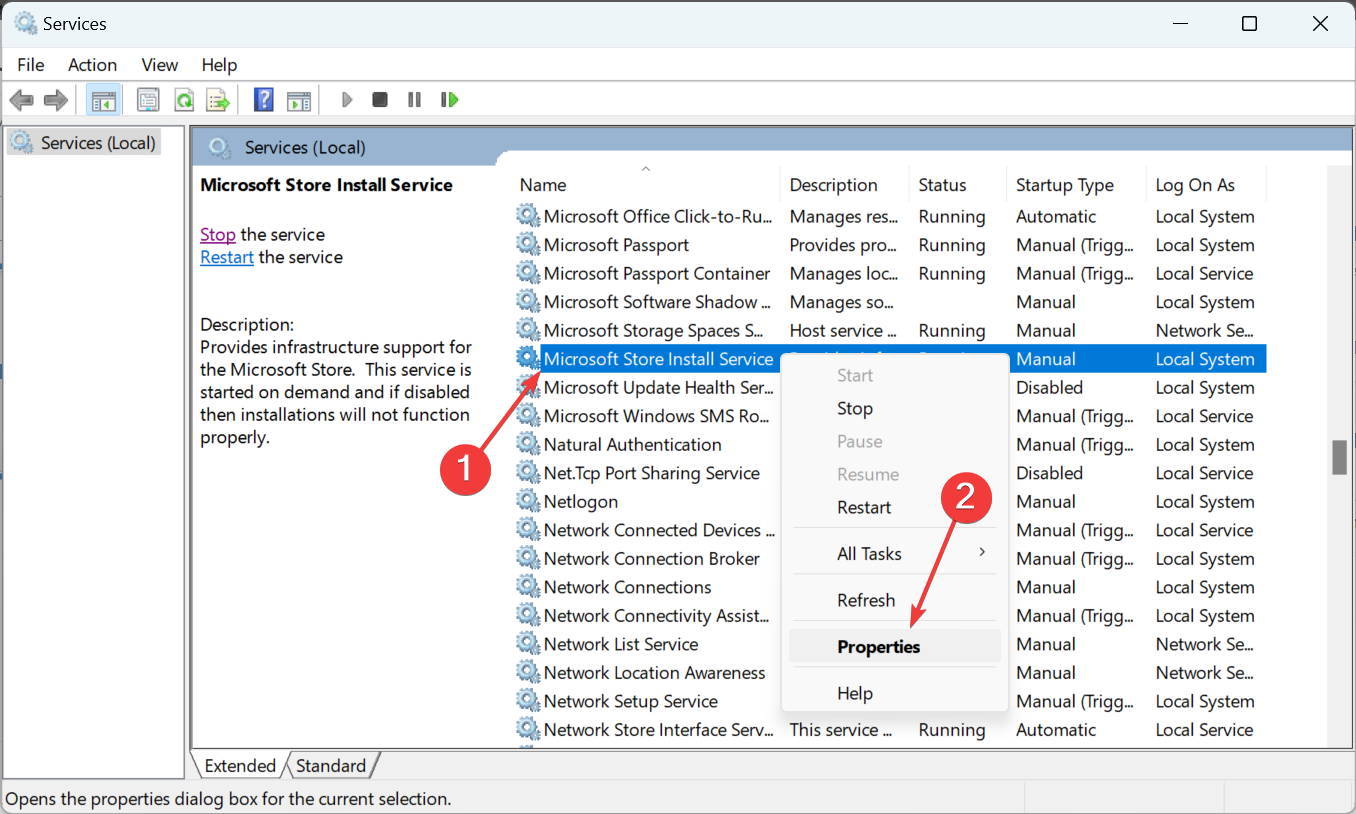Select Microsoft Windows SMS Router service name
This screenshot has height=814, width=1356.
657,416
